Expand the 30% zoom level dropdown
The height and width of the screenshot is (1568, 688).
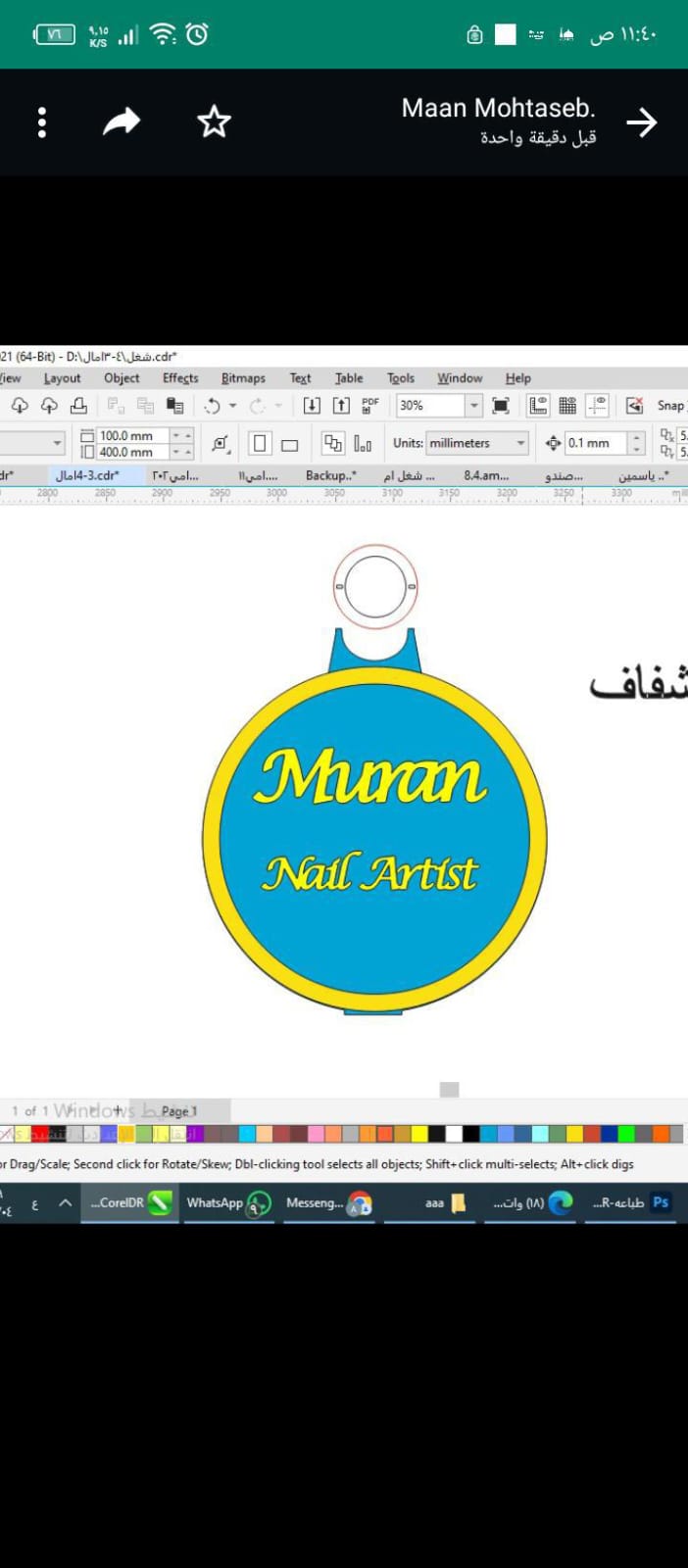[474, 406]
